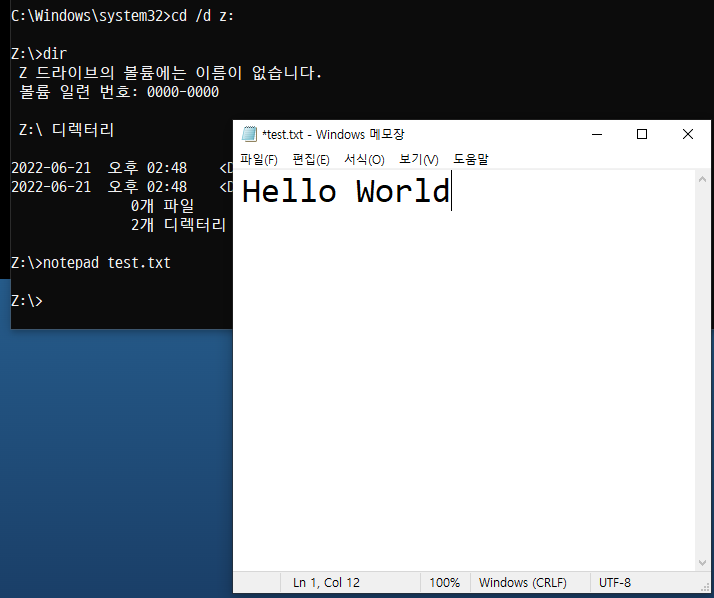Open the 편집(E) menu in Notepad
Image resolution: width=714 pixels, height=598 pixels.
pyautogui.click(x=311, y=159)
